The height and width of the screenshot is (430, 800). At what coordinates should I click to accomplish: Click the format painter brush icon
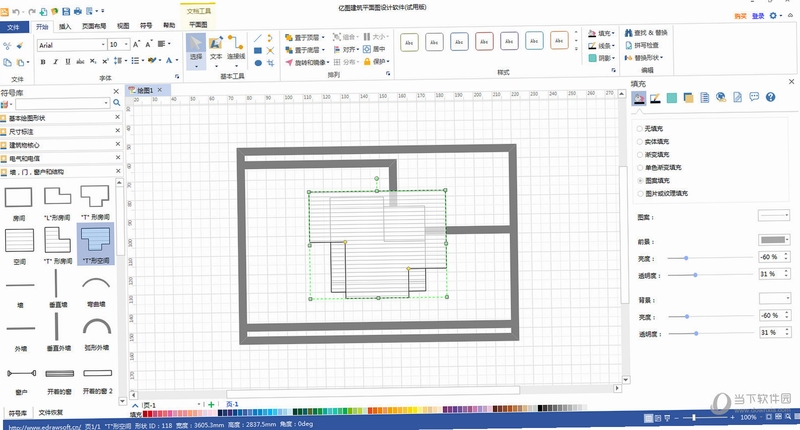point(20,45)
